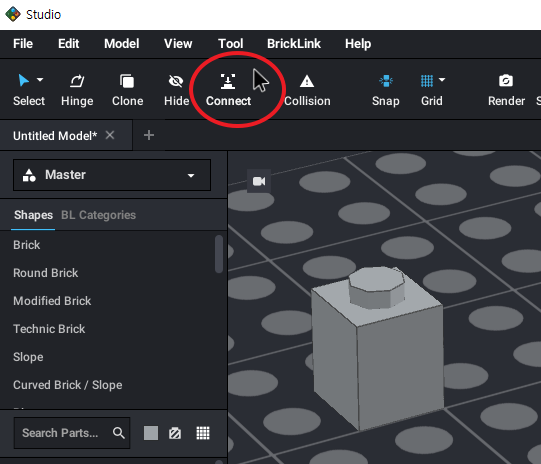Click the parts category list scrollbar
Viewport: 541px width, 464px height.
(x=219, y=254)
